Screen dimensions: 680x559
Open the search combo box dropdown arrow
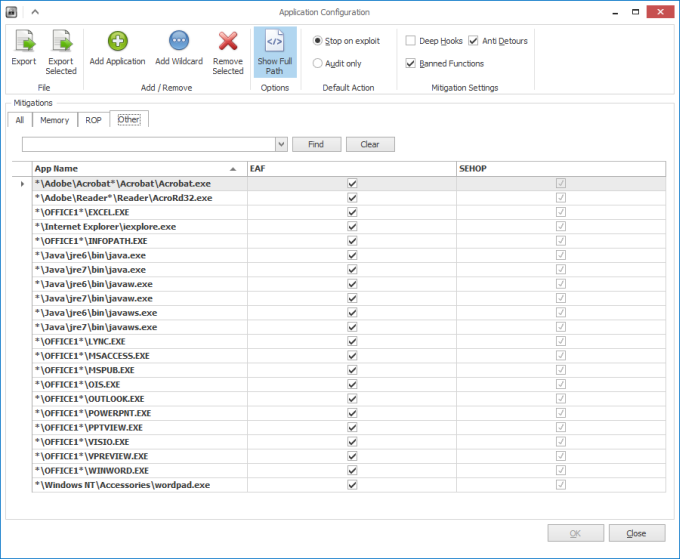tap(281, 145)
